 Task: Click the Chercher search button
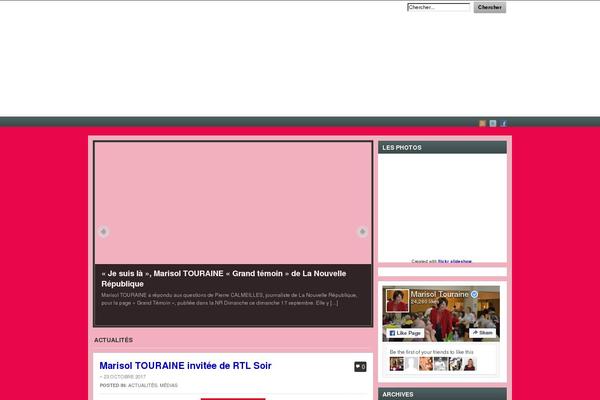(489, 7)
